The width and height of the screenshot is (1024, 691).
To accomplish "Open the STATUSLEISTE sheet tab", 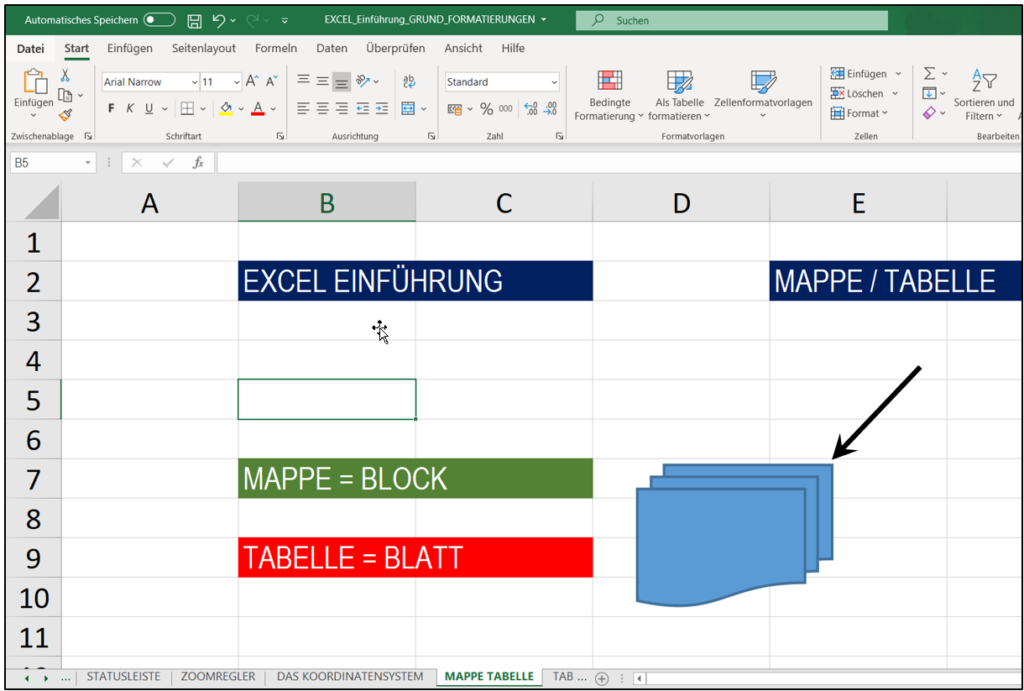I will [123, 677].
